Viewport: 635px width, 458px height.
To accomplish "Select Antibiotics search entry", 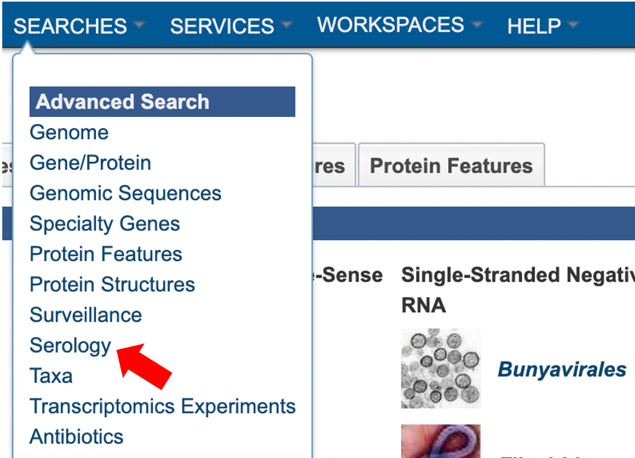I will pos(77,437).
